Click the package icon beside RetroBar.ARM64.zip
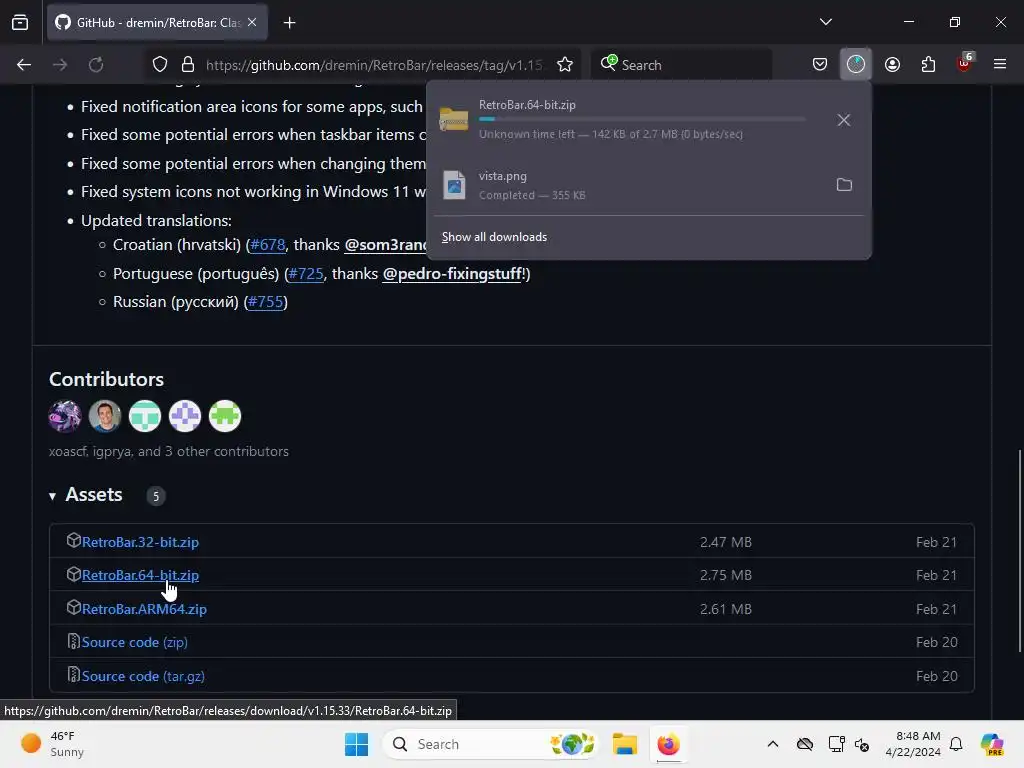 [x=73, y=607]
